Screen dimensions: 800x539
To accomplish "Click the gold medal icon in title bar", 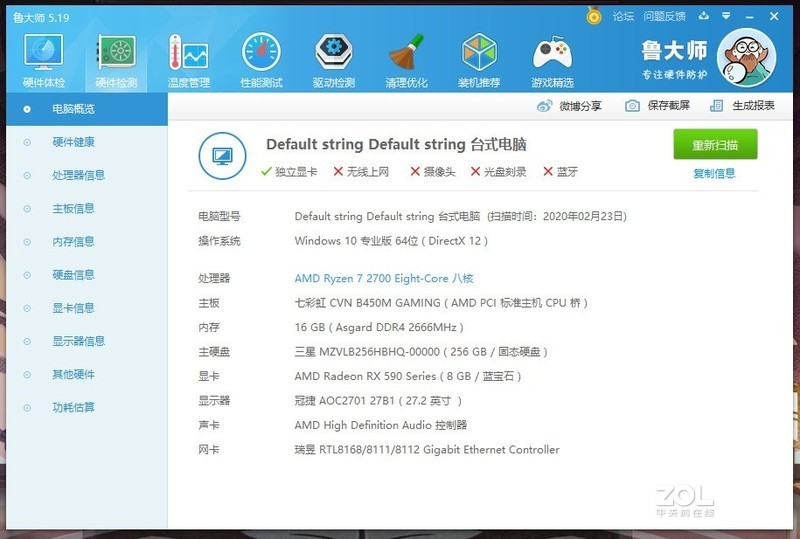I will [x=593, y=16].
